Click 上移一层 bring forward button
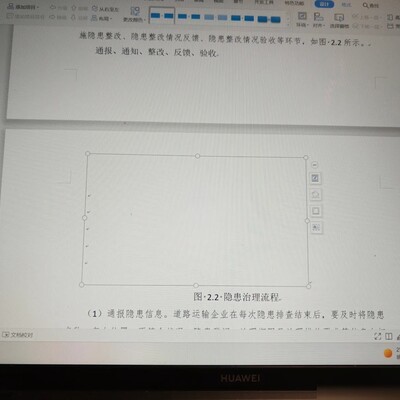Image resolution: width=400 pixels, height=400 pixels. click(367, 17)
